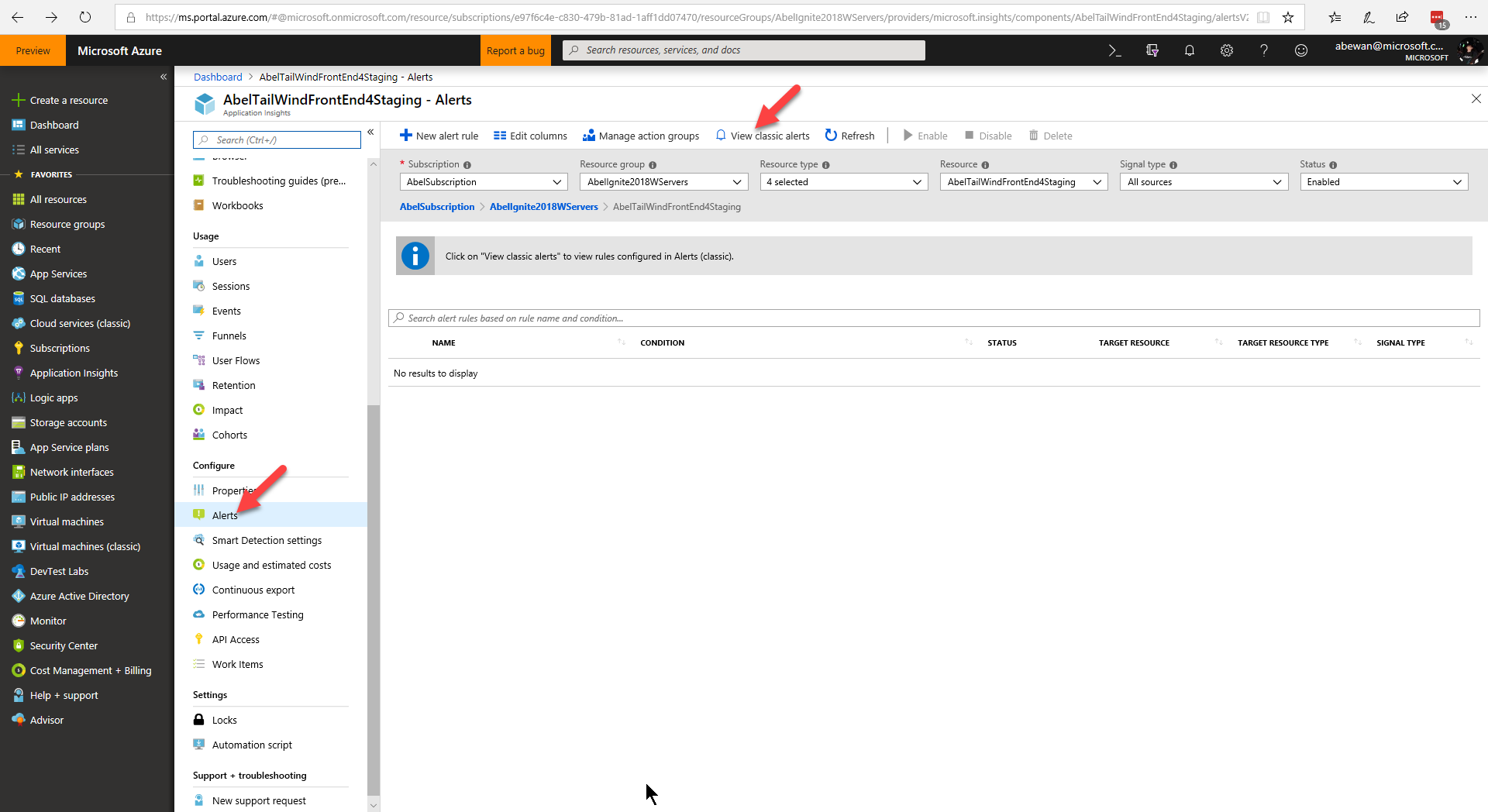
Task: Click the Resource group info icon
Action: pyautogui.click(x=653, y=165)
